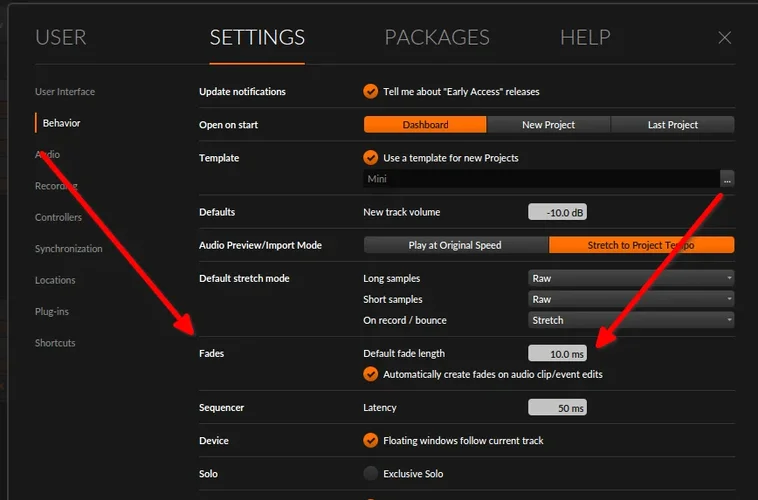
Task: Expand the Short samples stretch mode dropdown
Action: (631, 299)
